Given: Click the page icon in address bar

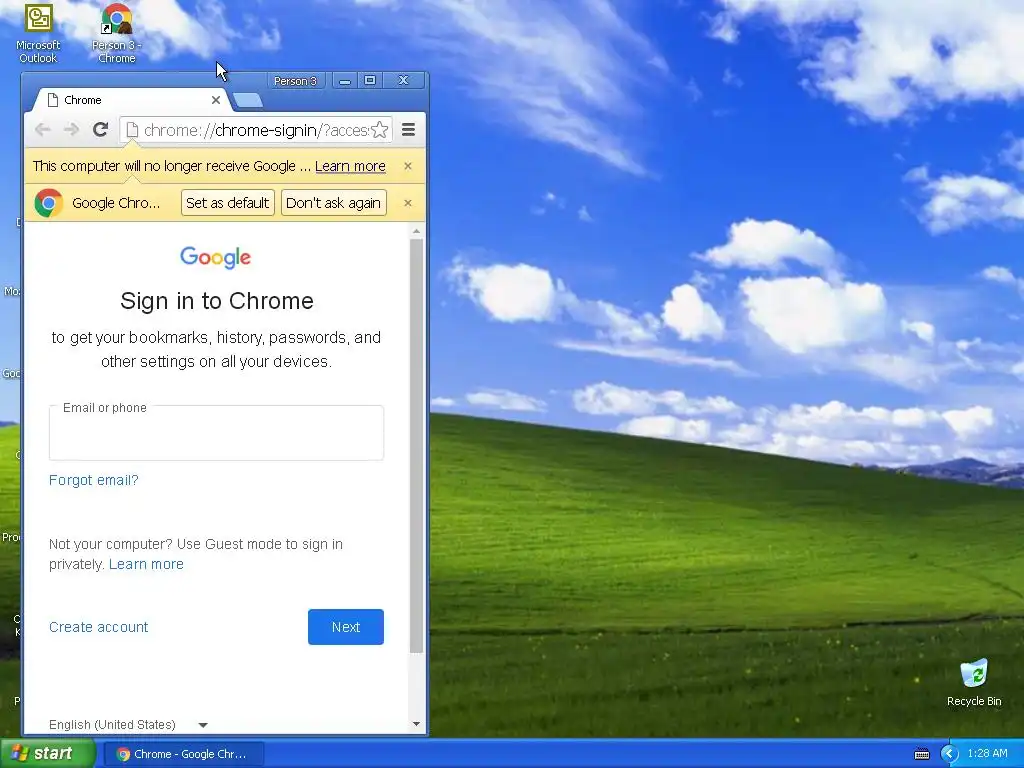Looking at the screenshot, I should [x=132, y=130].
